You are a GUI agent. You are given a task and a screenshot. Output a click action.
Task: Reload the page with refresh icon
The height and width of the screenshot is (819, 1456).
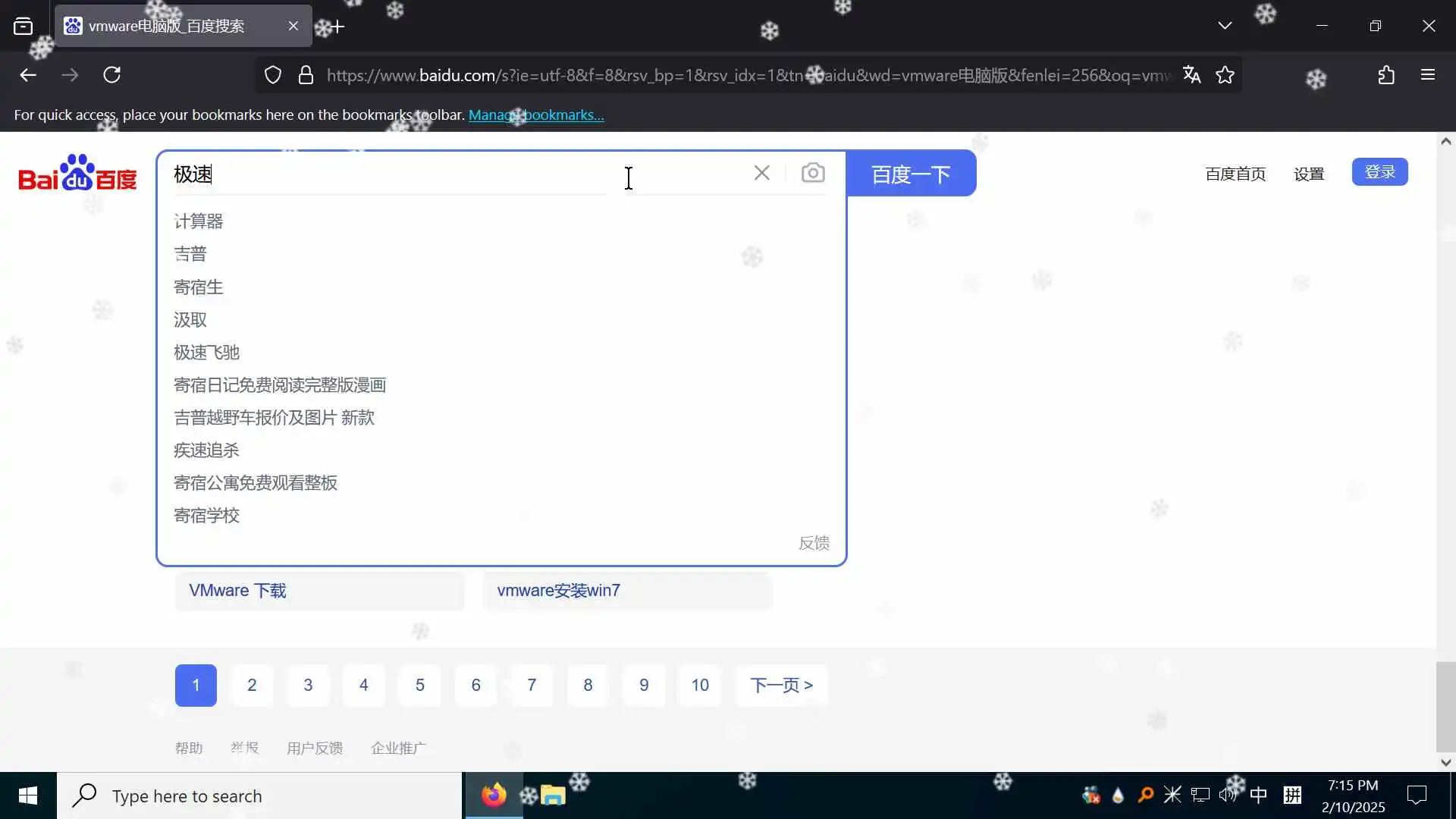click(112, 75)
